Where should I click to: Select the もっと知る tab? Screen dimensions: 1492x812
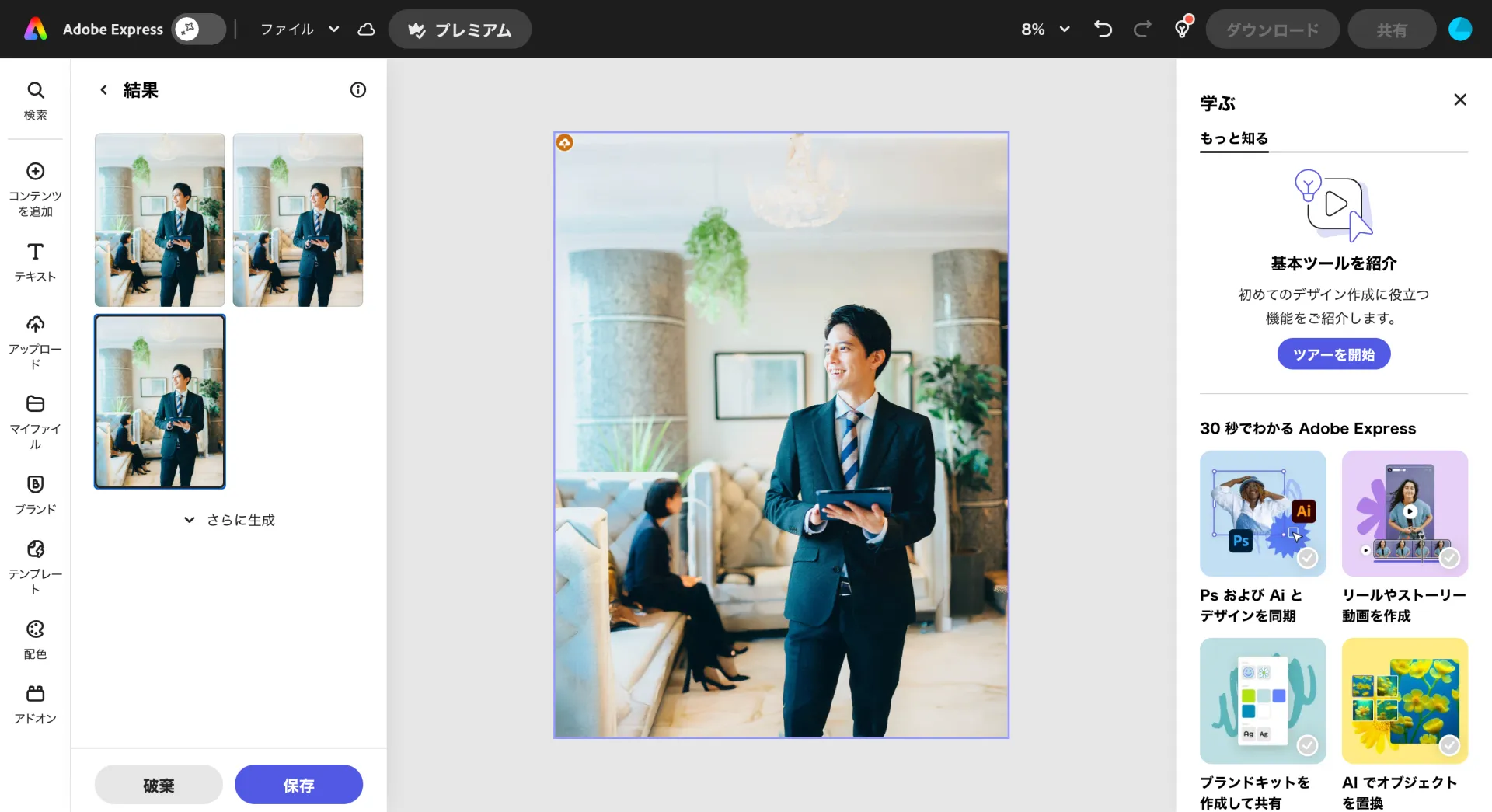pos(1233,138)
